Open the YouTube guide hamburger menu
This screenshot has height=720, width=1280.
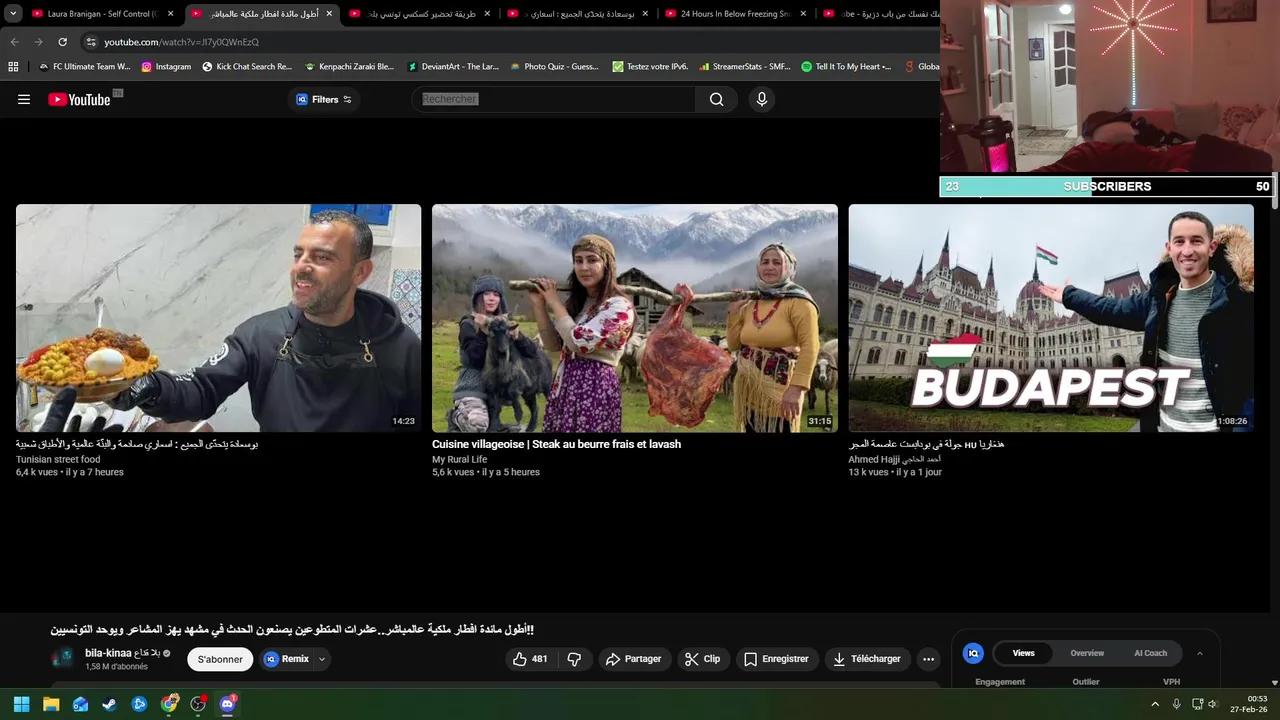24,99
